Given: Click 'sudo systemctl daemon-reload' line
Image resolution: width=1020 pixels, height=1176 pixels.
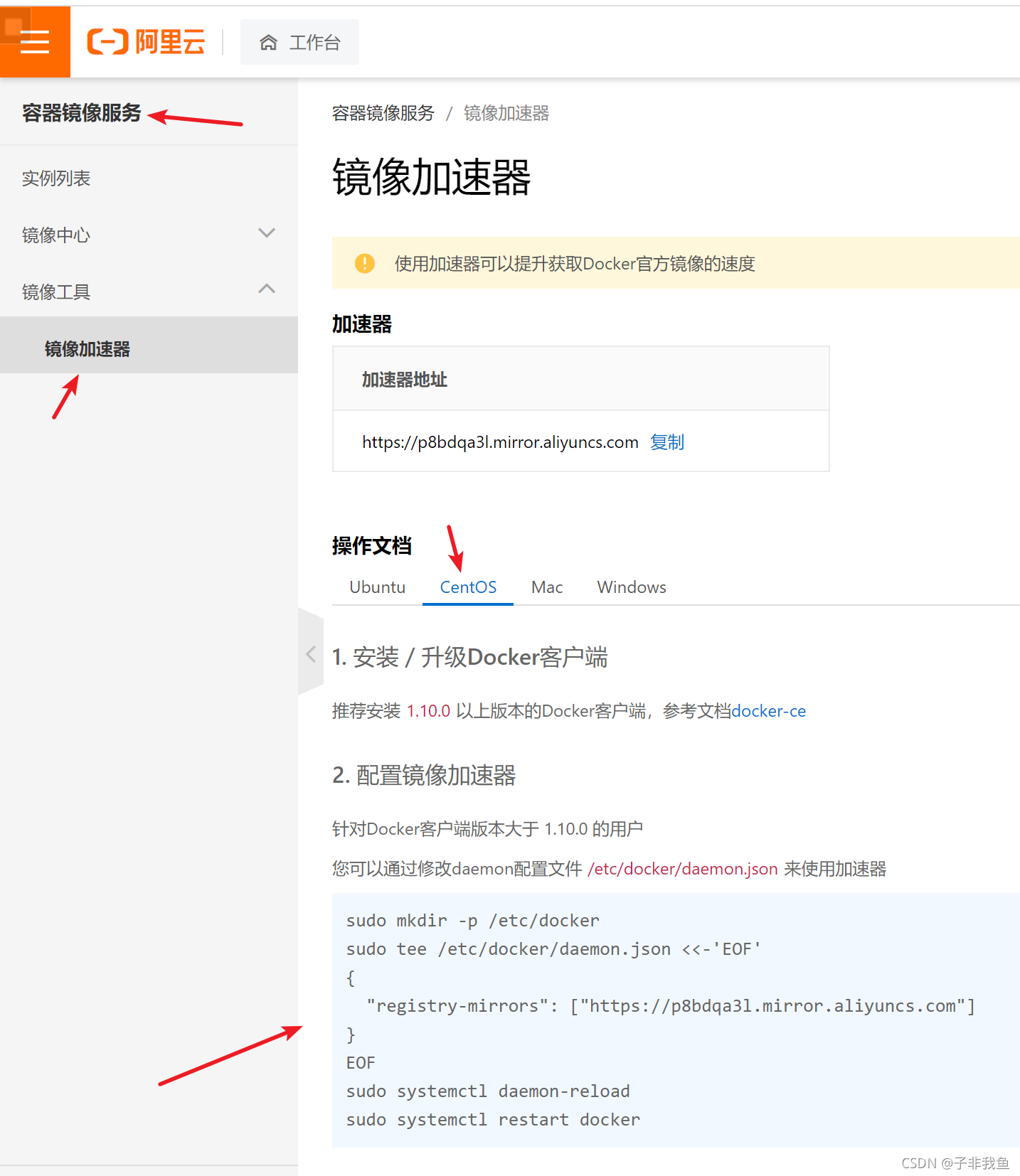Looking at the screenshot, I should [x=488, y=1091].
